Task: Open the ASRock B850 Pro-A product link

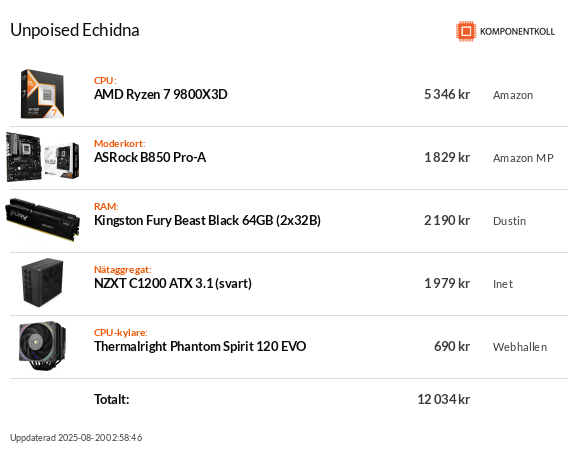Action: pyautogui.click(x=150, y=157)
